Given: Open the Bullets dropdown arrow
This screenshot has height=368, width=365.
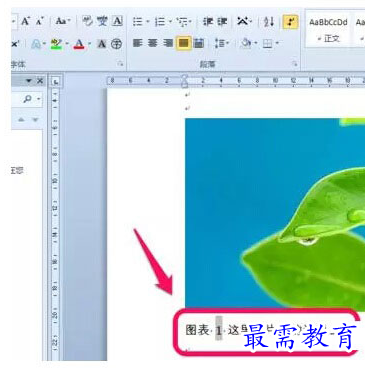Looking at the screenshot, I should click(x=147, y=22).
